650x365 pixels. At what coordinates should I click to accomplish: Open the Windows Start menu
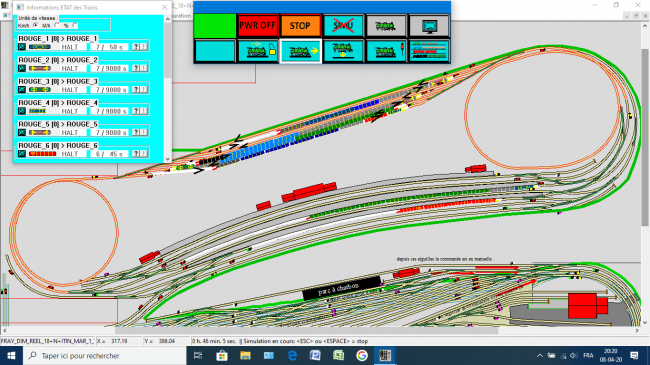click(11, 355)
